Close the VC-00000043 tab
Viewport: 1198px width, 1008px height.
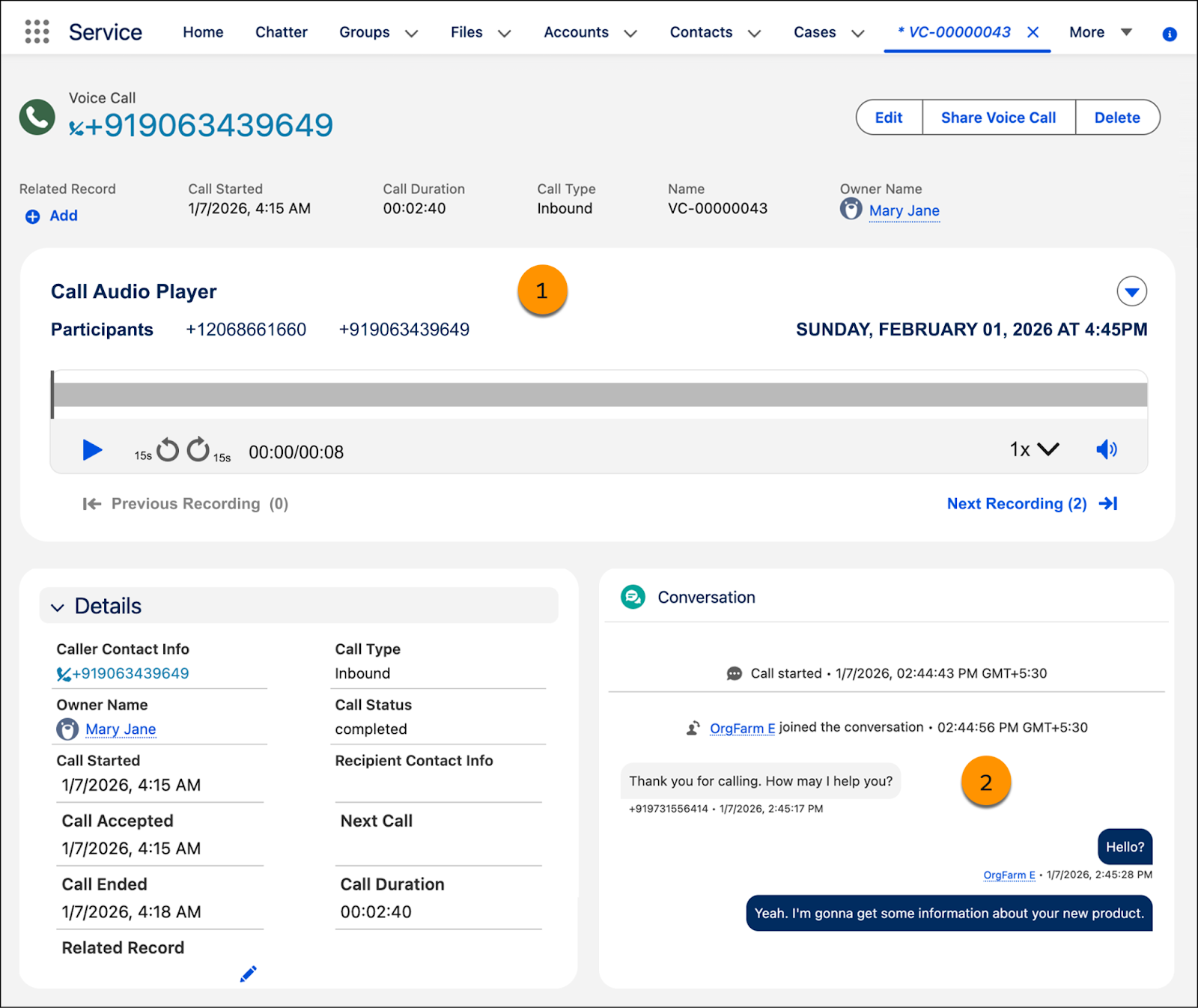1033,32
